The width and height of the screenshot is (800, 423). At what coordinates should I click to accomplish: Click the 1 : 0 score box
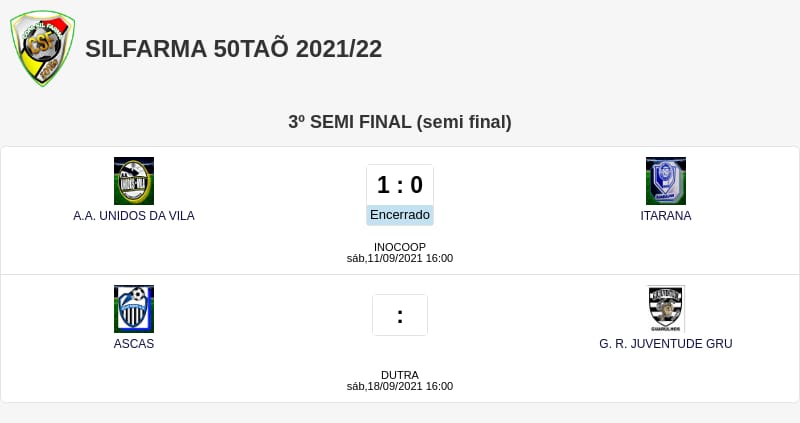tap(400, 185)
